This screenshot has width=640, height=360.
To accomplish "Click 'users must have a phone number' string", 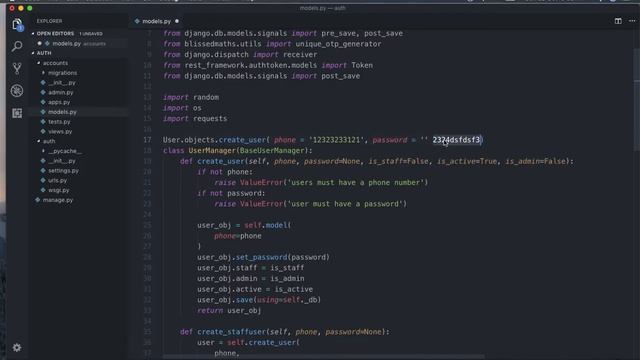I will click(x=356, y=182).
